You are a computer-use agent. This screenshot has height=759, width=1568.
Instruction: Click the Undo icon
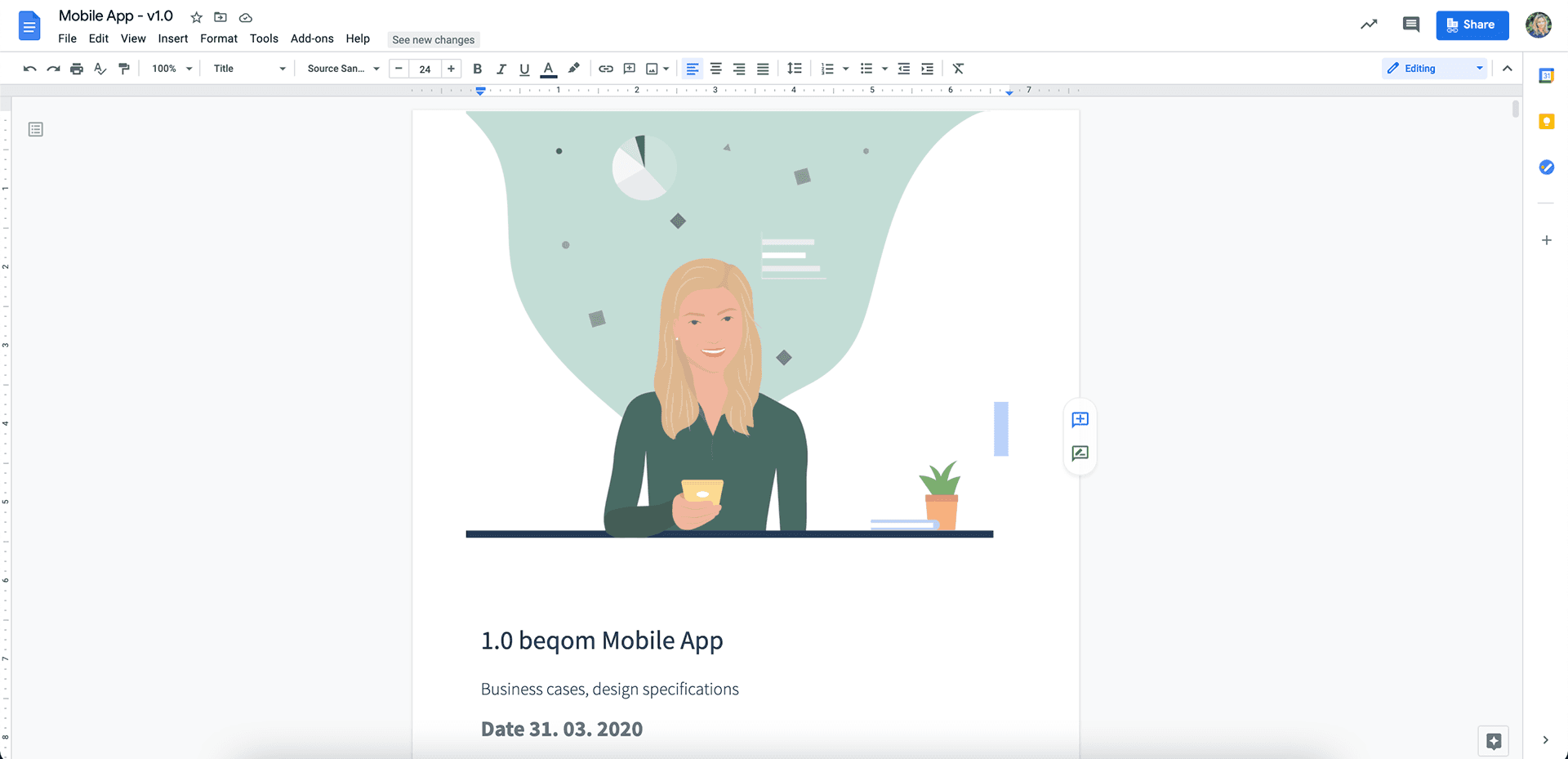click(x=30, y=69)
